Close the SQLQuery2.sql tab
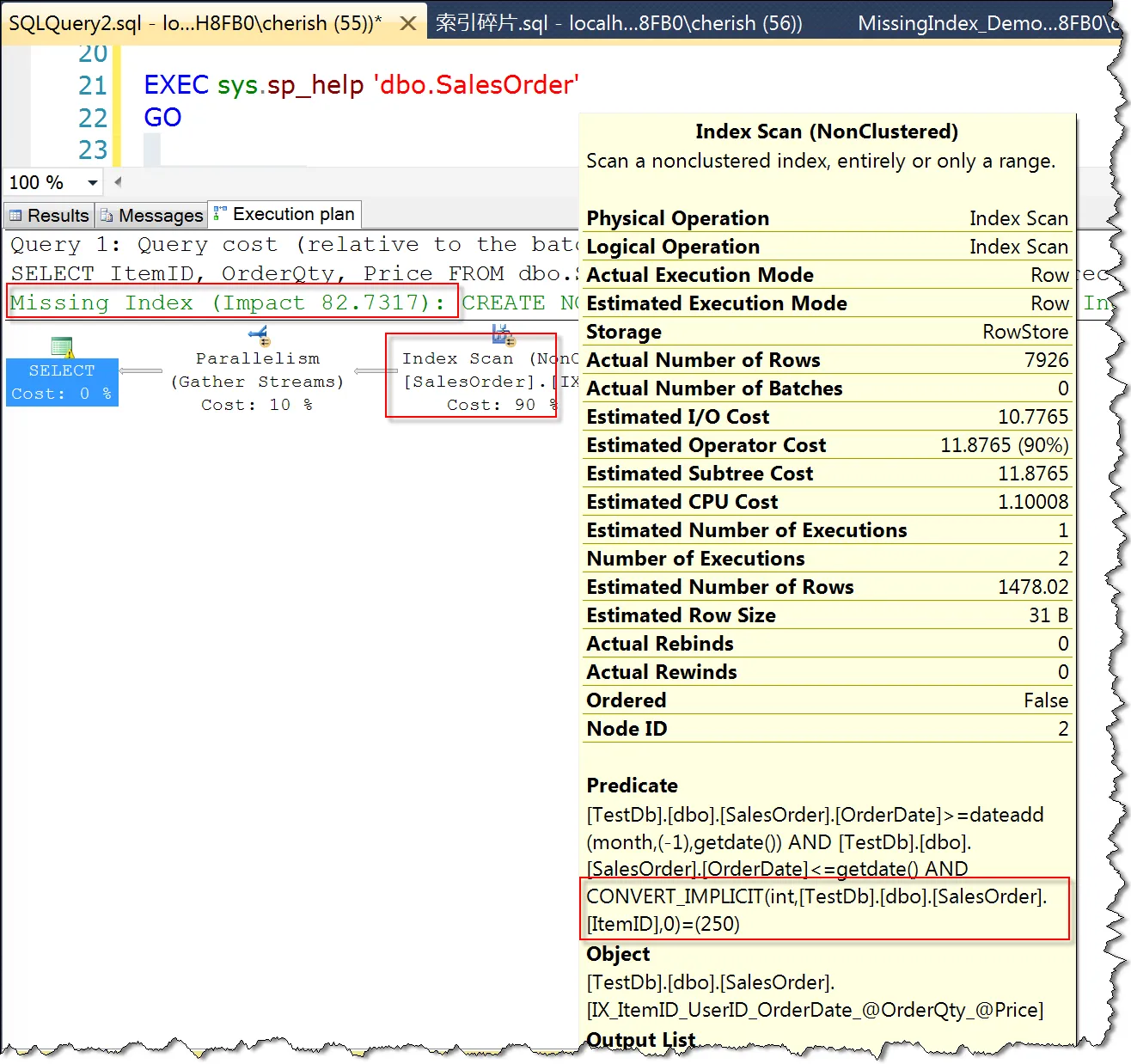The width and height of the screenshot is (1131, 1064). coord(408,23)
